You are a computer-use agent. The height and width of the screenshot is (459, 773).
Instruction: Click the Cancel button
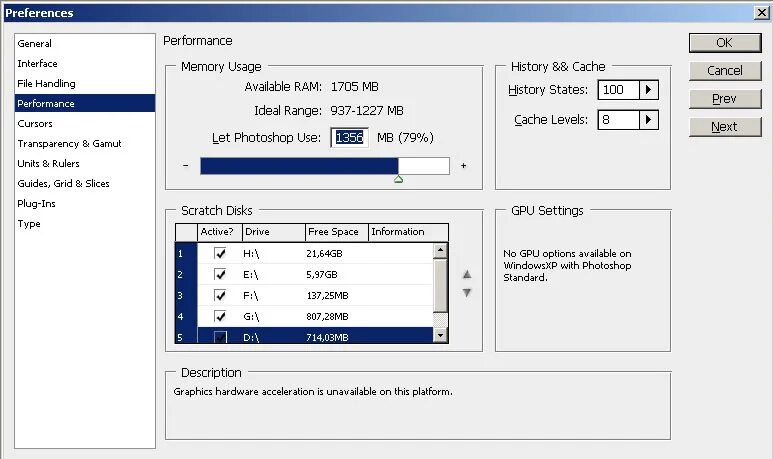(725, 71)
